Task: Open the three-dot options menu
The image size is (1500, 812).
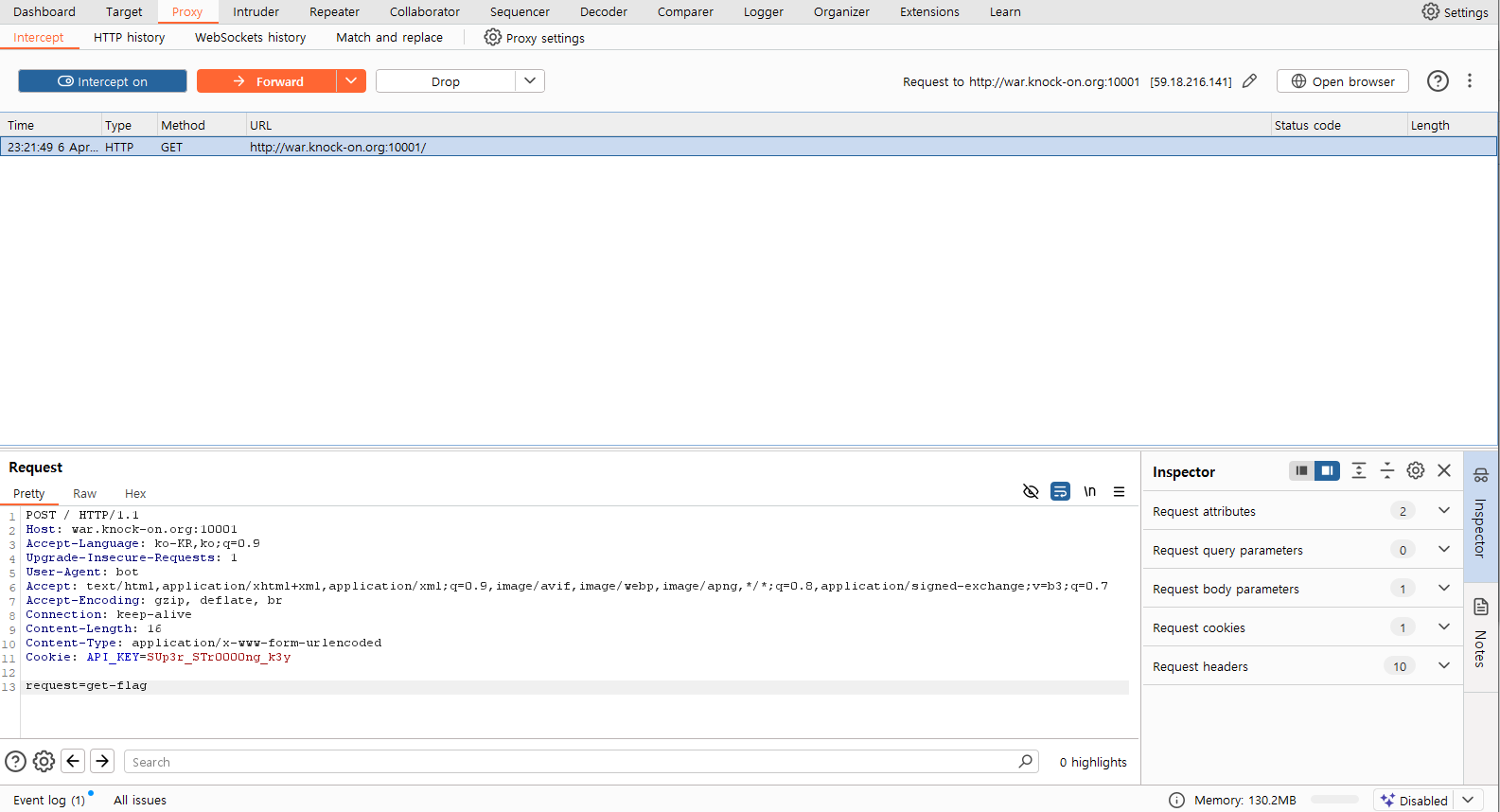Action: click(1470, 81)
